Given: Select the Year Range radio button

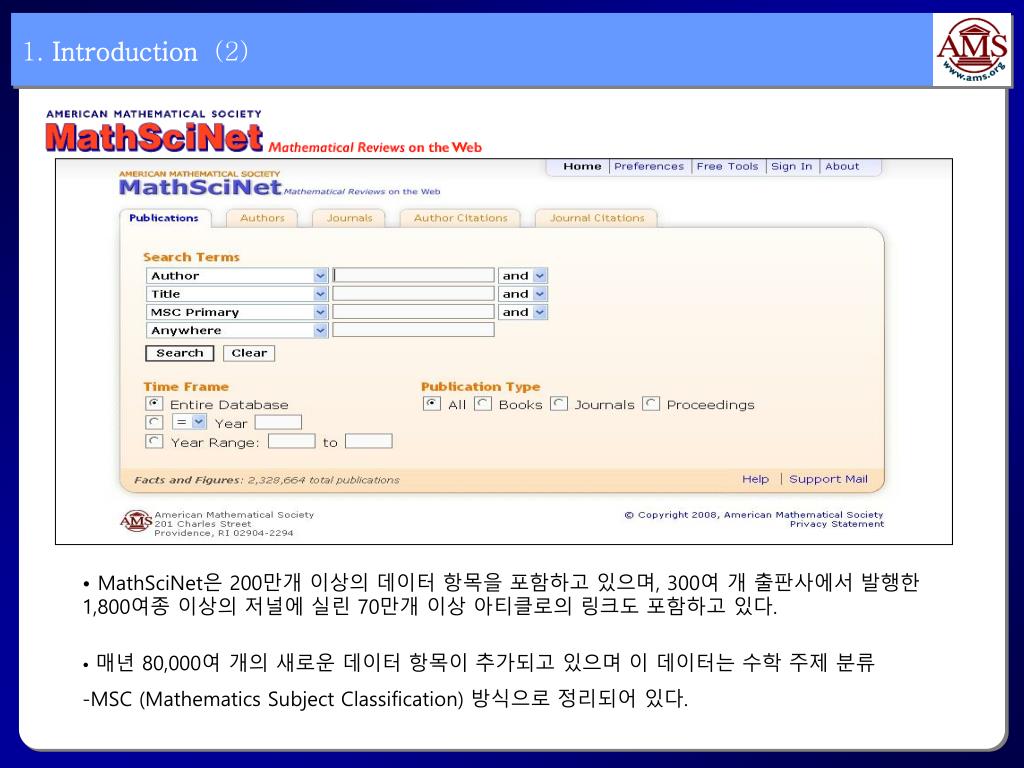Looking at the screenshot, I should [154, 441].
